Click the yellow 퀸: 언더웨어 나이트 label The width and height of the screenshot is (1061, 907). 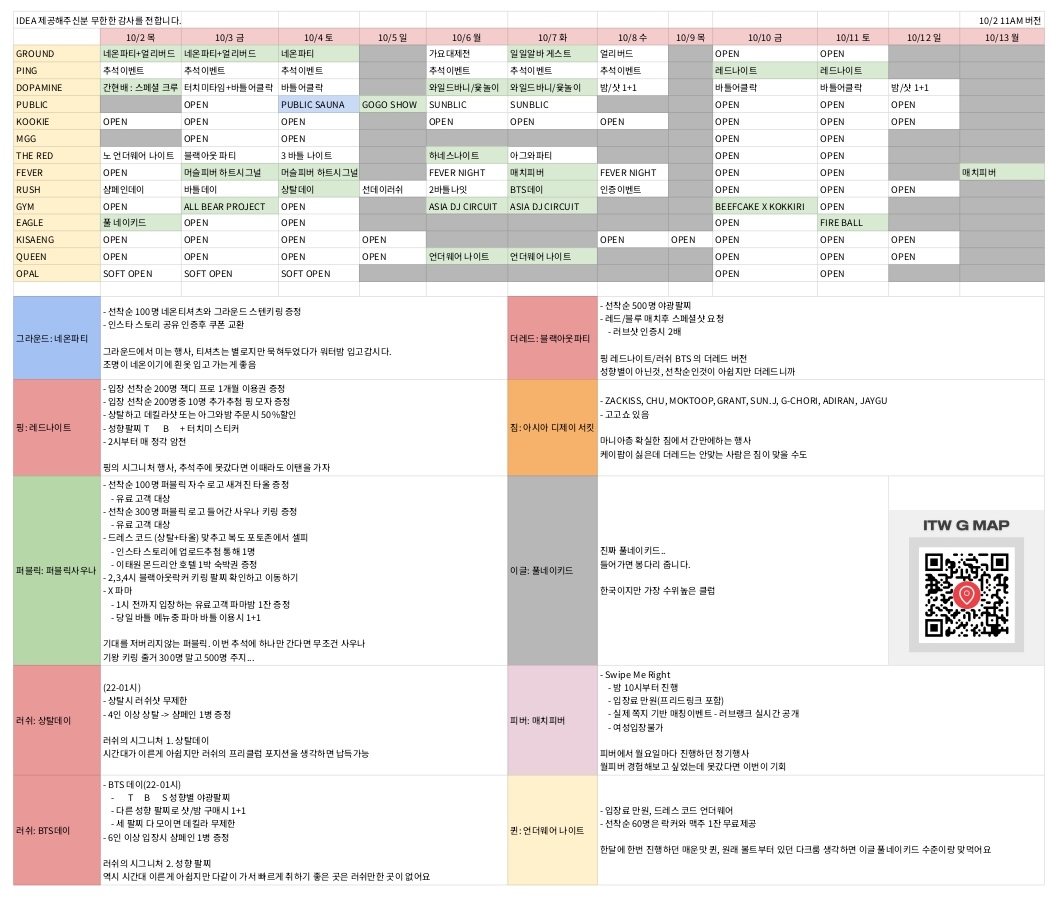point(553,830)
